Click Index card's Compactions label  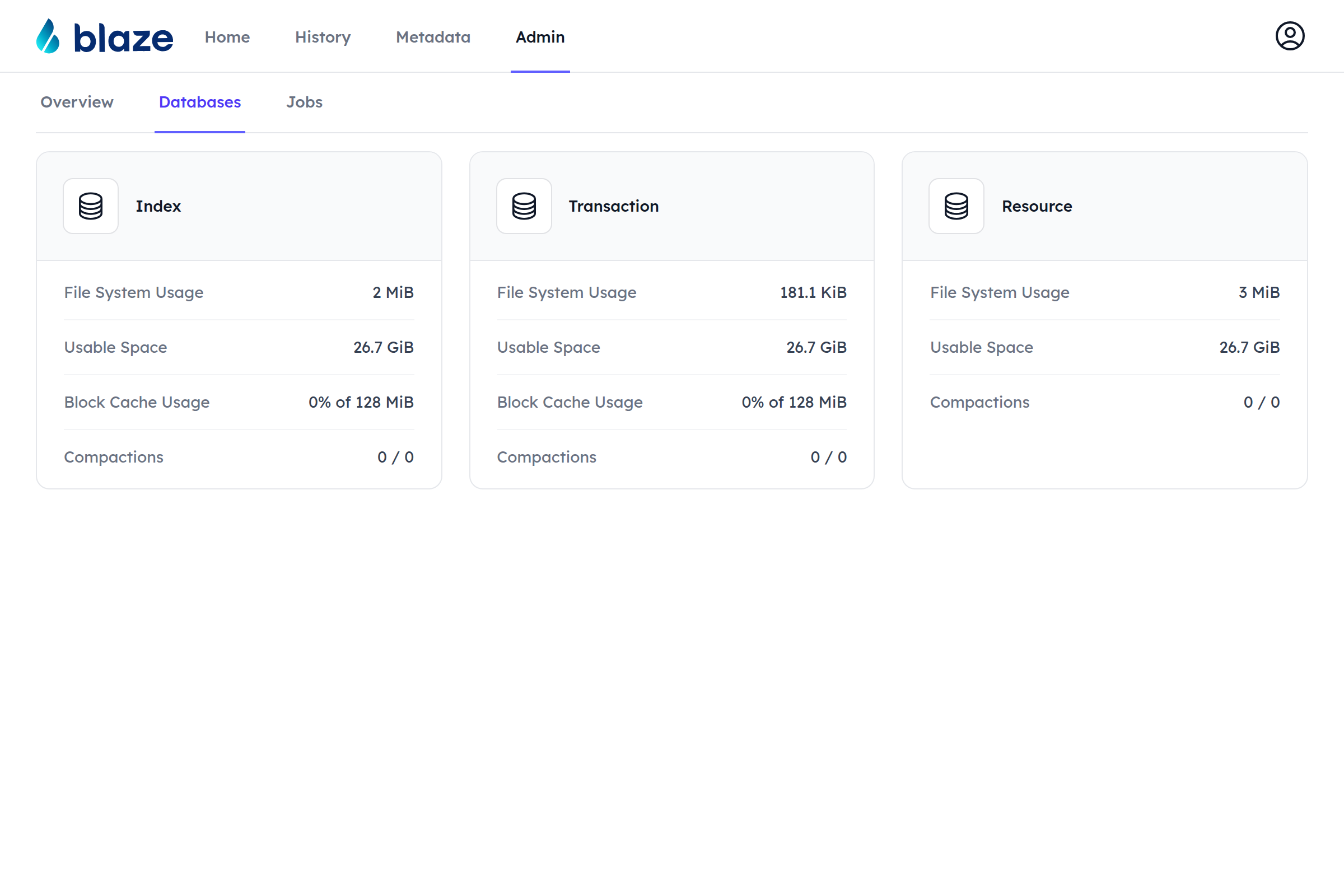pyautogui.click(x=114, y=457)
